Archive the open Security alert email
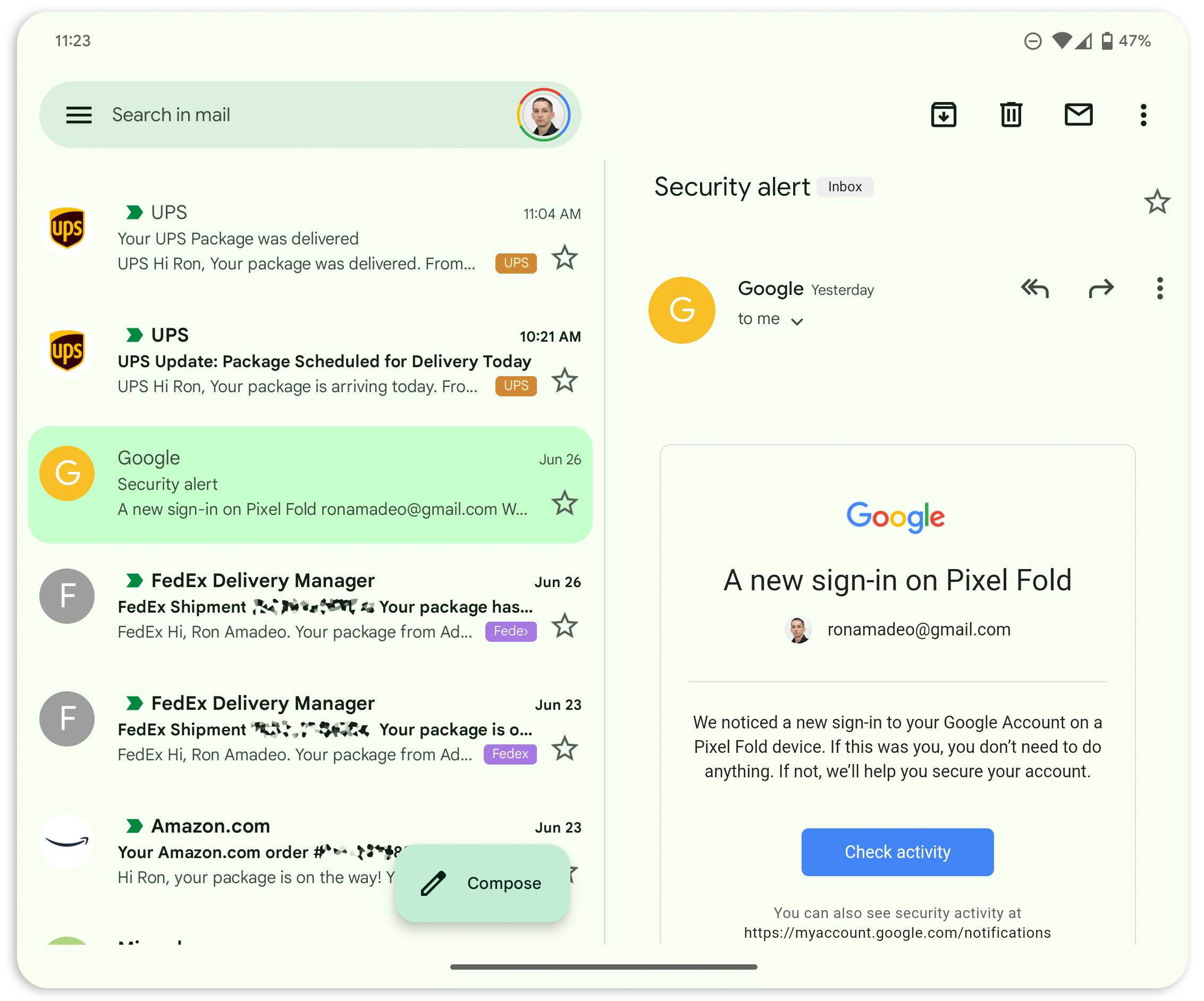 click(x=943, y=115)
